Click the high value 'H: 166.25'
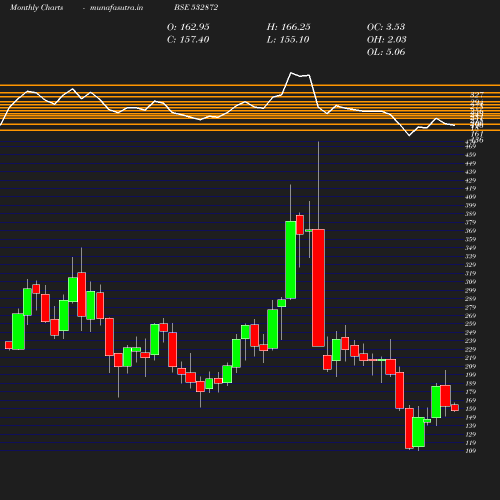Screen dimensions: 500x500 point(288,27)
